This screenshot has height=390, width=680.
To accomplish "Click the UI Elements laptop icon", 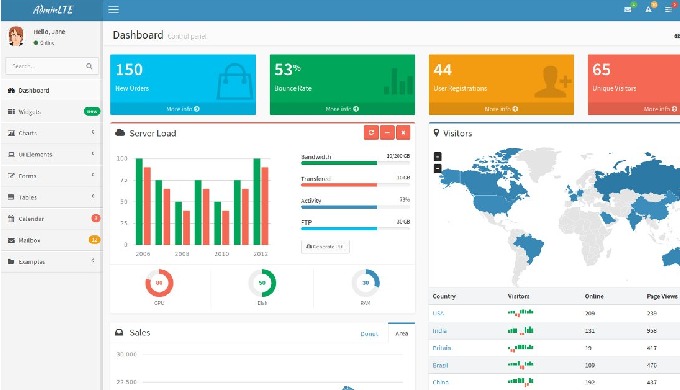I will pyautogui.click(x=11, y=154).
